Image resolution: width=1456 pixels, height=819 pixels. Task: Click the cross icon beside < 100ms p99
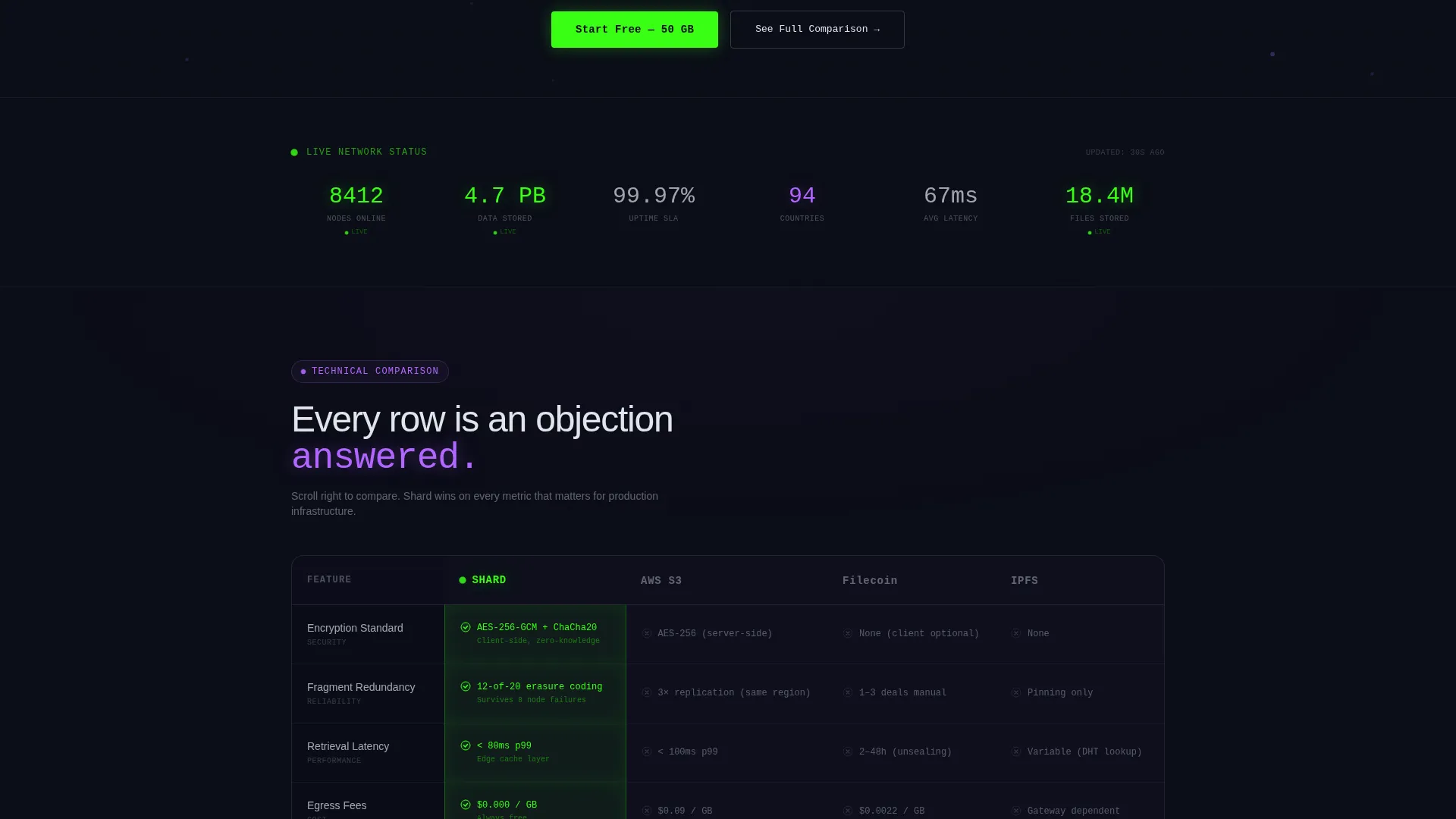coord(647,752)
